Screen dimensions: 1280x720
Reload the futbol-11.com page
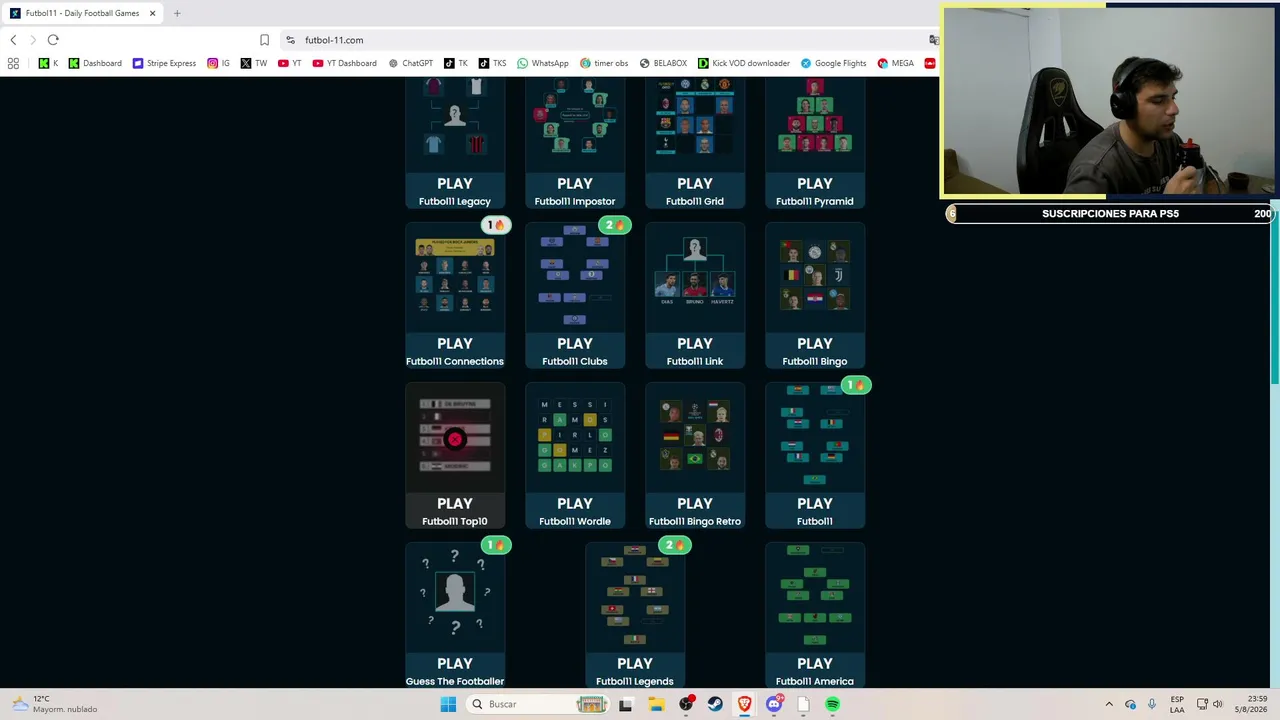point(53,40)
